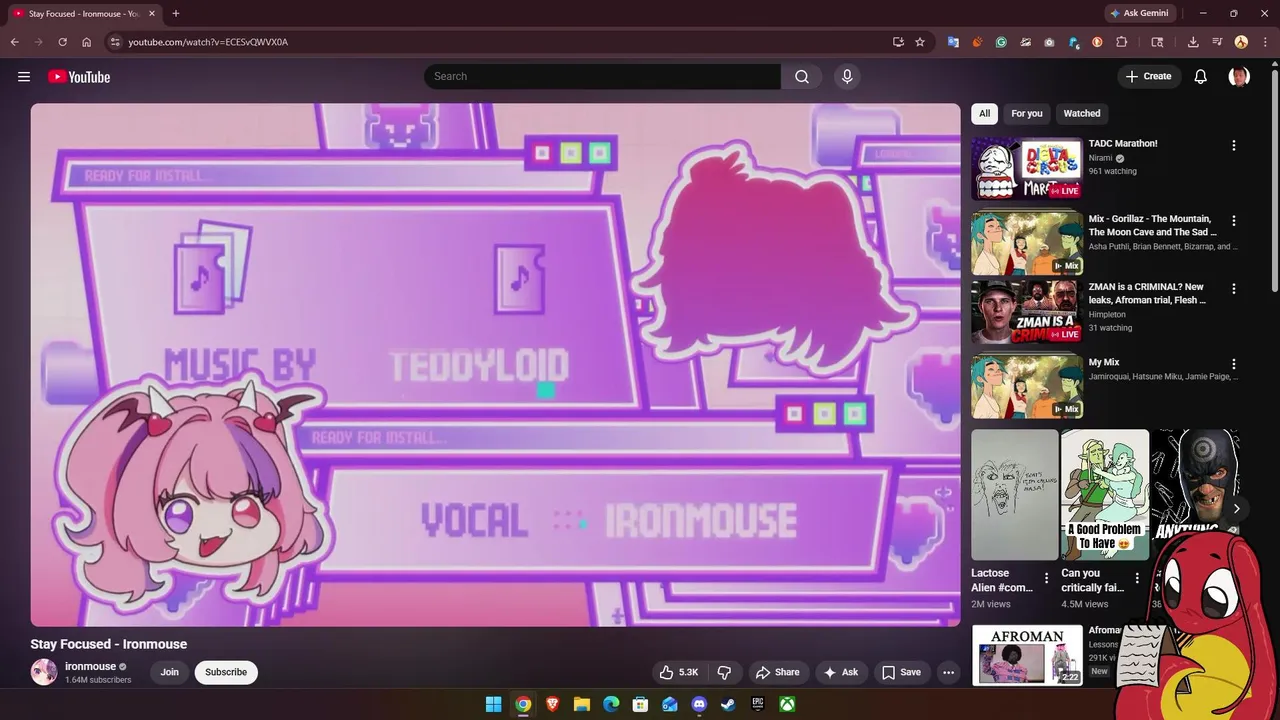This screenshot has height=720, width=1280.
Task: Click the Create button
Action: coord(1148,77)
